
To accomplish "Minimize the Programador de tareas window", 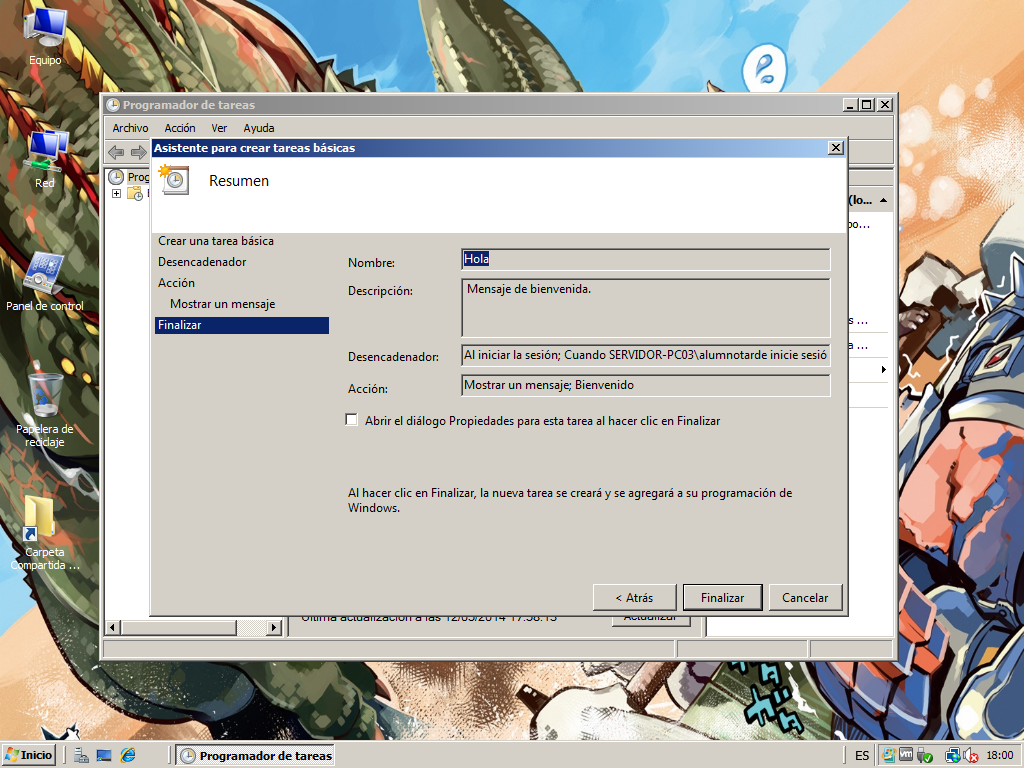I will point(850,105).
